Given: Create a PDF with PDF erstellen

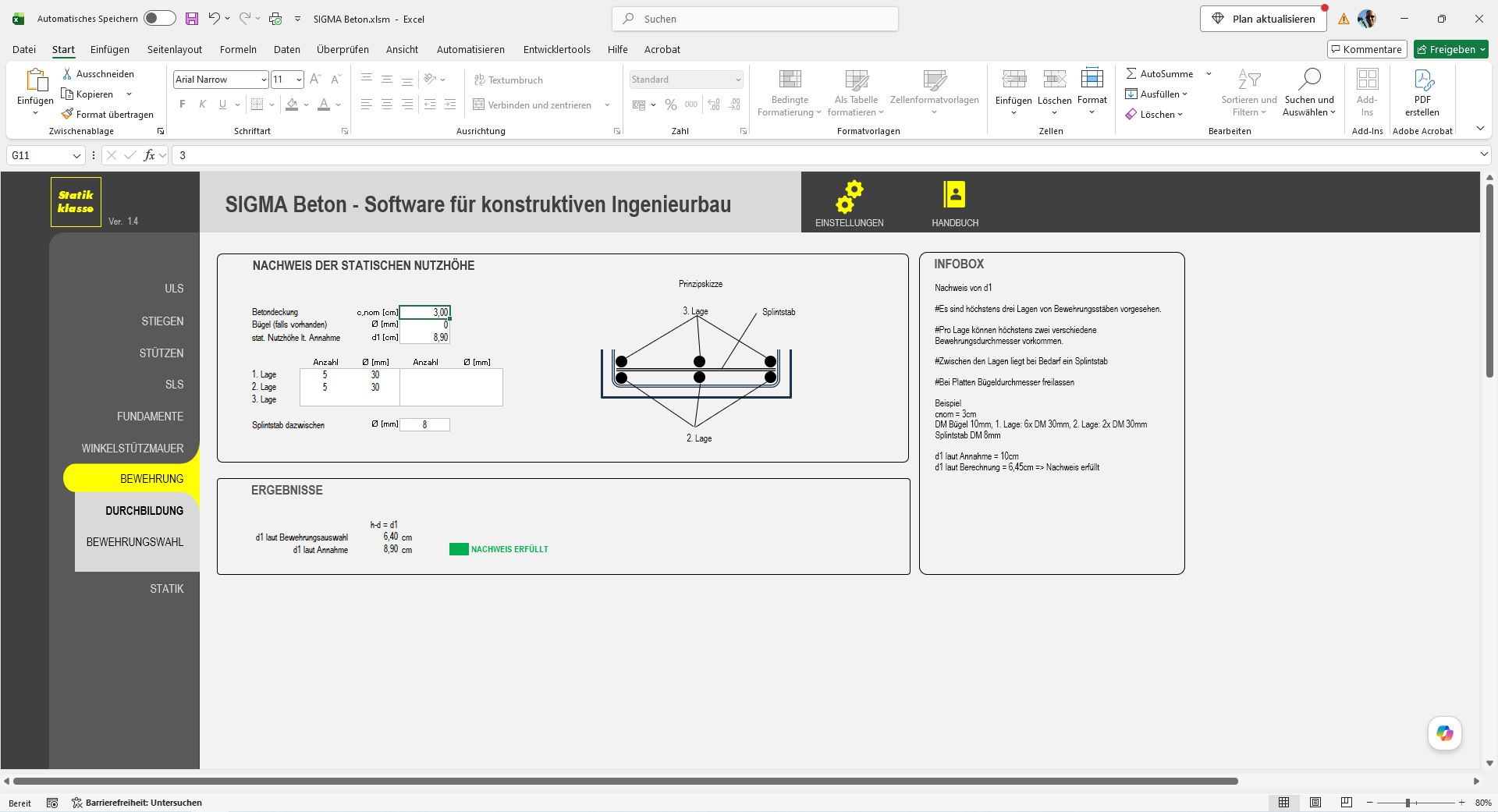Looking at the screenshot, I should (1422, 92).
